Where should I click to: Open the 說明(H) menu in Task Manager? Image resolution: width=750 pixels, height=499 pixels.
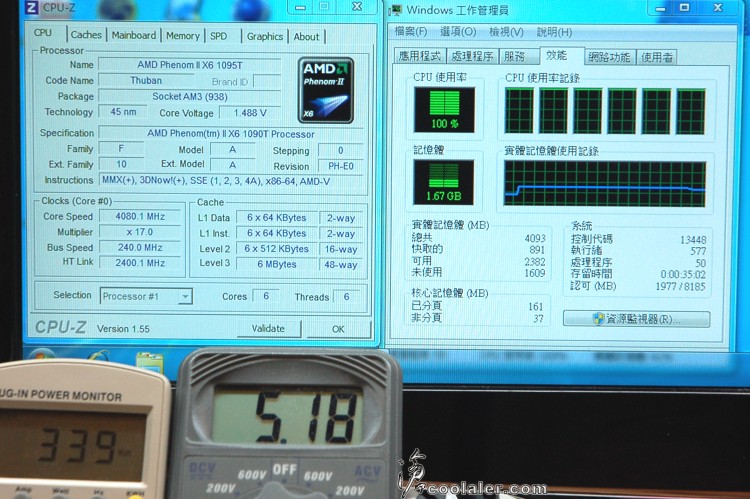point(554,32)
